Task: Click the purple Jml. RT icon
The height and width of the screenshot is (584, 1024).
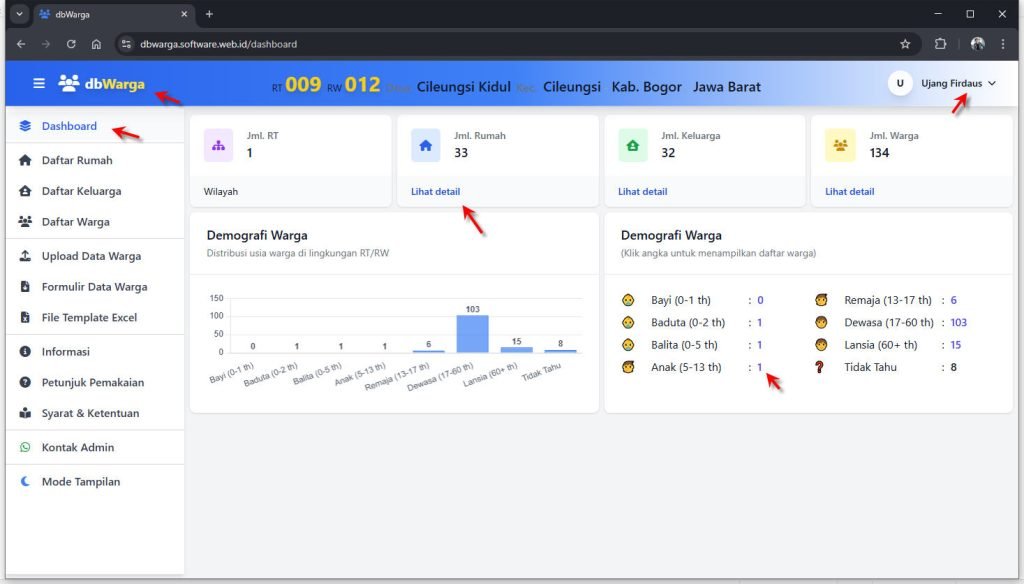Action: coord(218,145)
